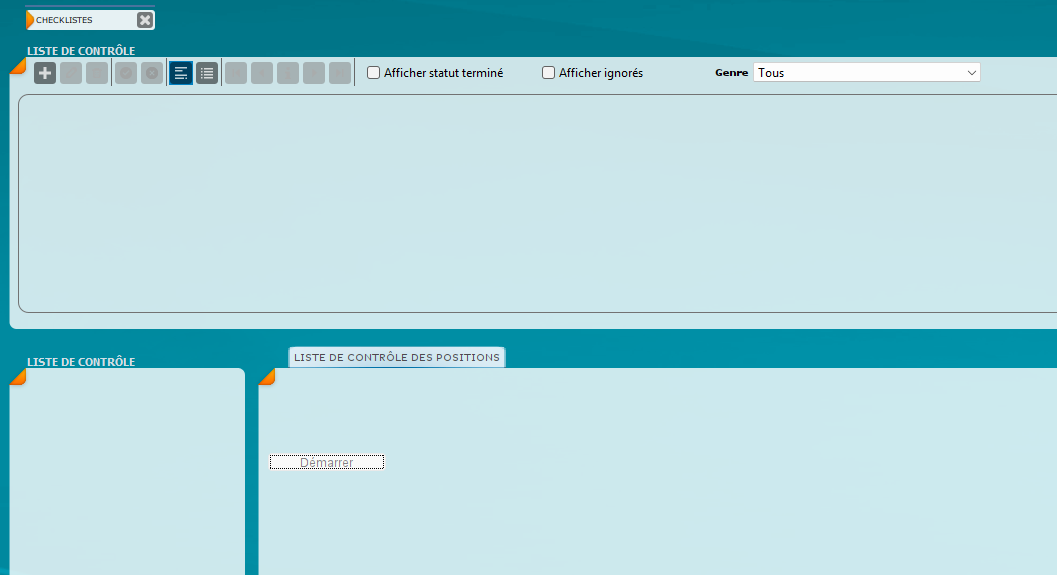Go to last record navigation icon
This screenshot has height=575, width=1057.
pyautogui.click(x=340, y=73)
